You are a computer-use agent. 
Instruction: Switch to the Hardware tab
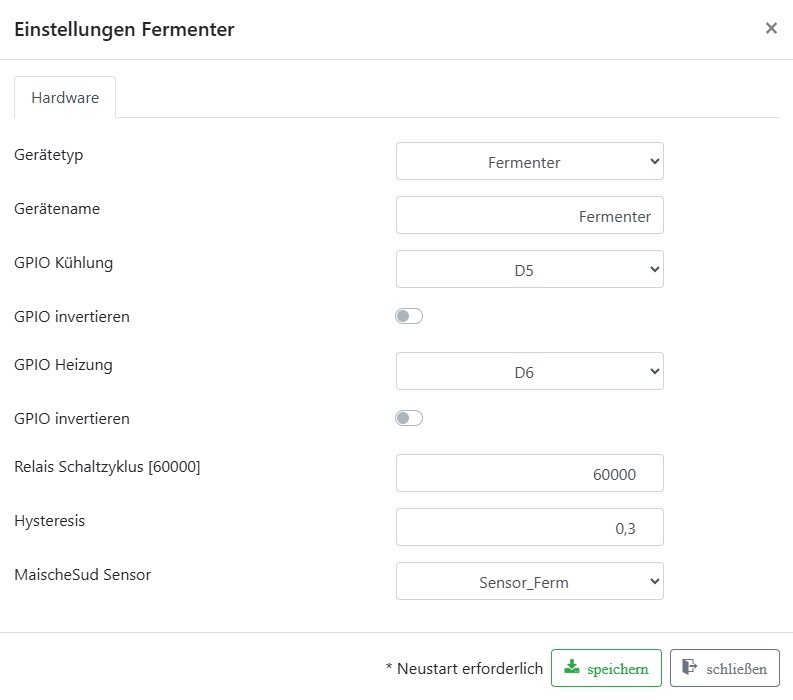point(65,97)
